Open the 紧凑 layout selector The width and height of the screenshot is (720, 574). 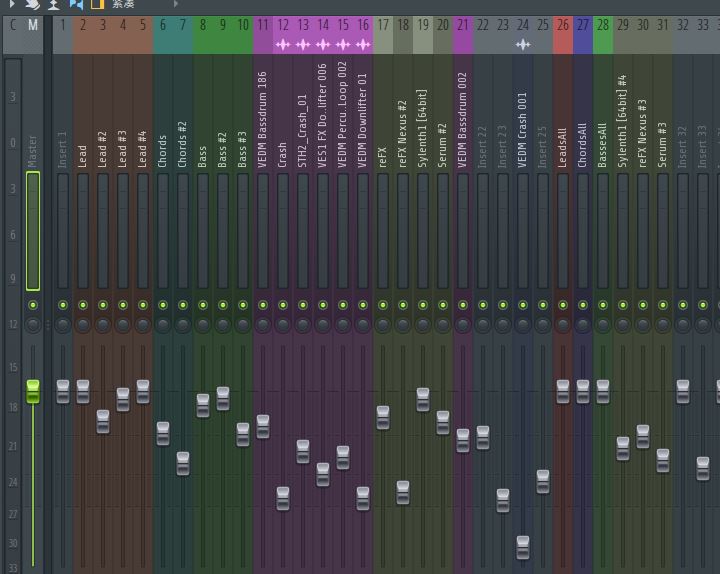click(123, 4)
